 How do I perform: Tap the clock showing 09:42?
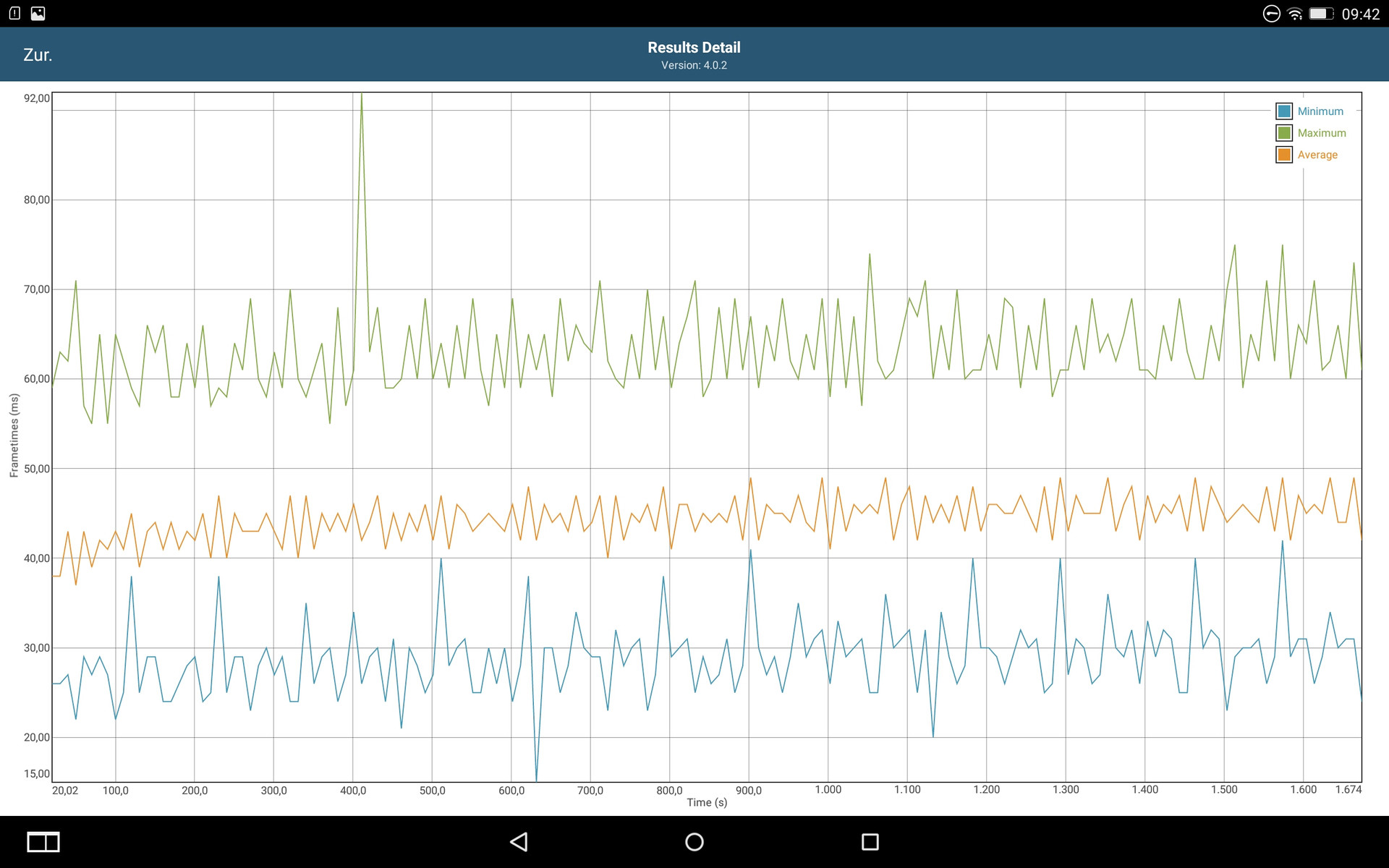pyautogui.click(x=1360, y=14)
